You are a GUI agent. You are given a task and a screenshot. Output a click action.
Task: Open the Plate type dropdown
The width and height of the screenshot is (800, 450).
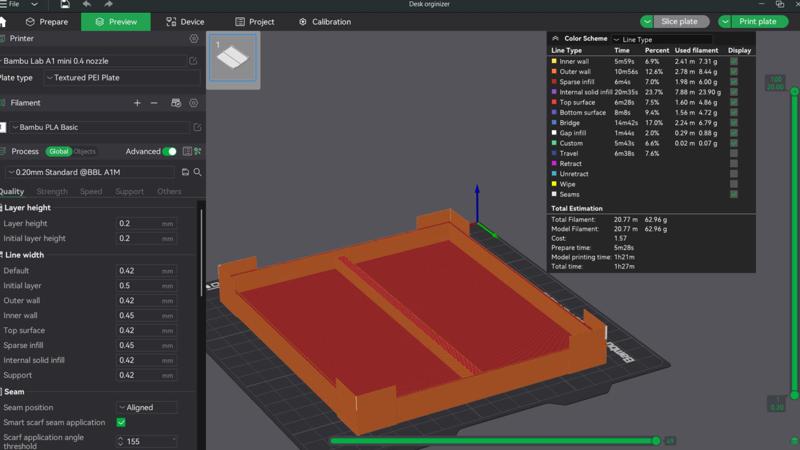point(120,78)
